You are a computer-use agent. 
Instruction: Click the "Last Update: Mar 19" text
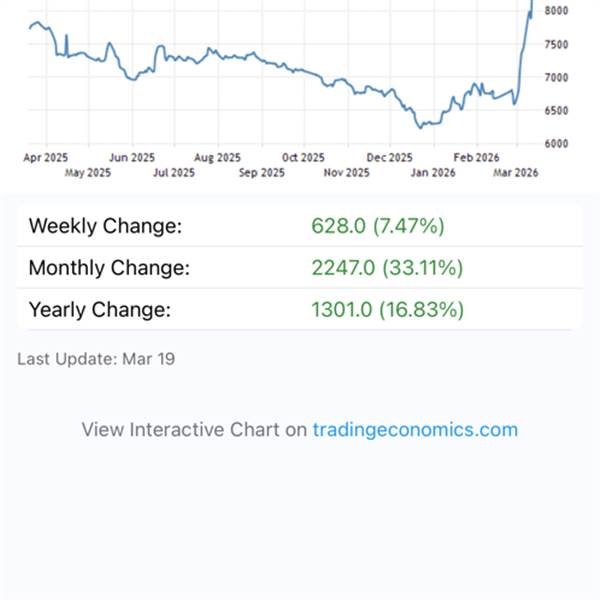point(96,358)
